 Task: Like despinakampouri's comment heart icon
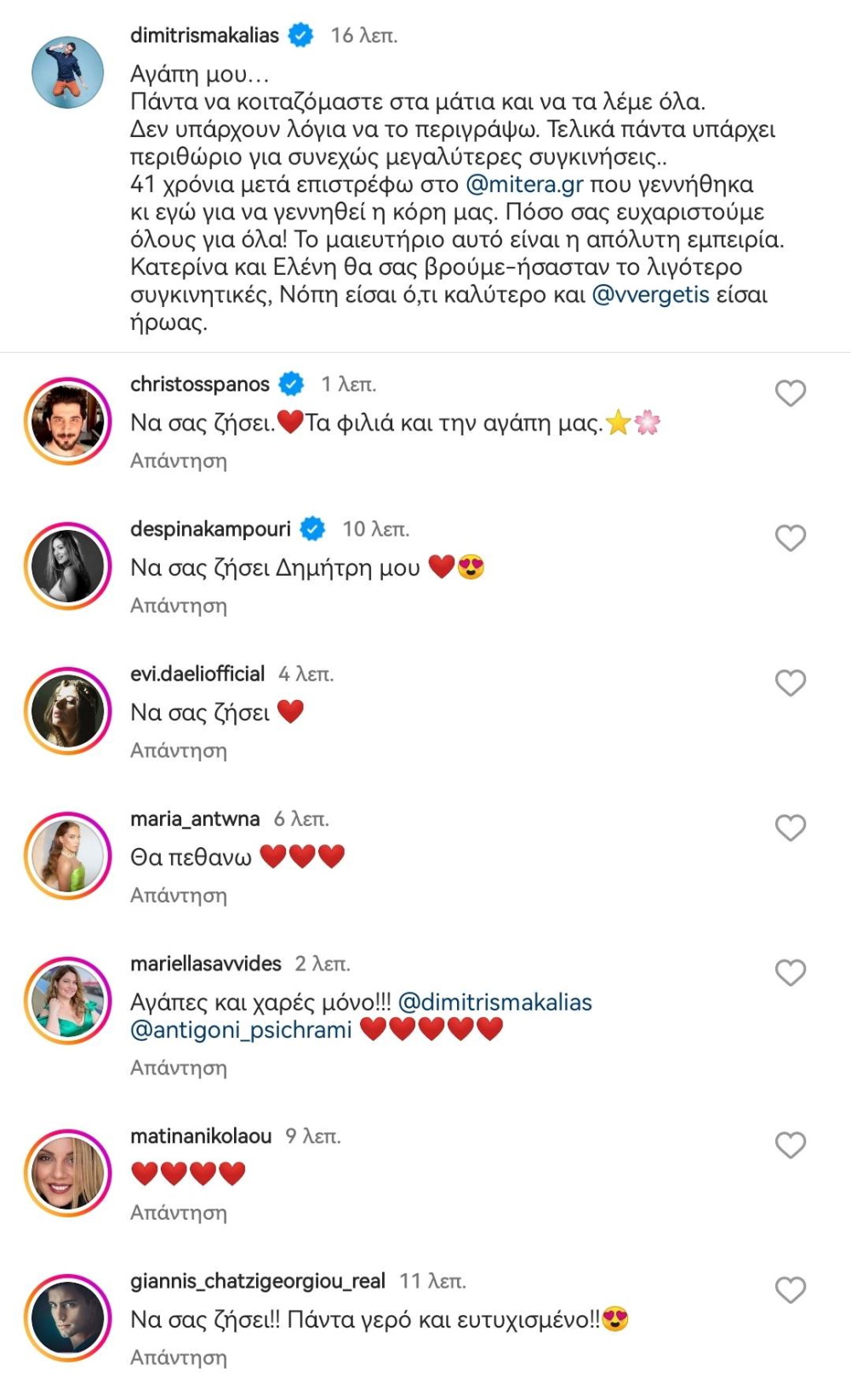791,538
